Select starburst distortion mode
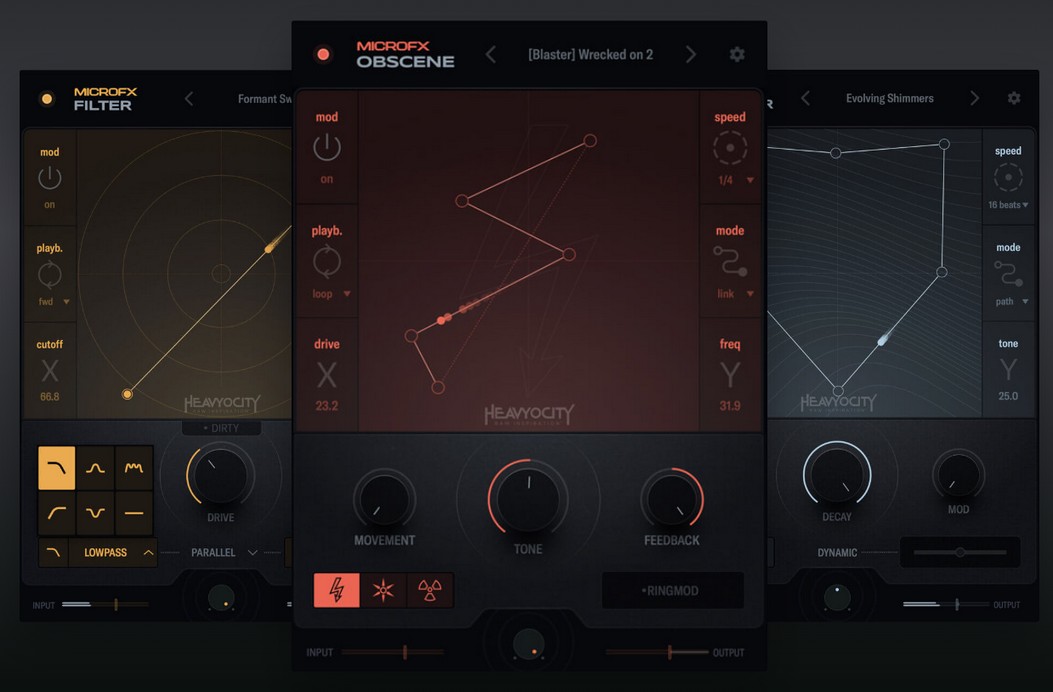This screenshot has width=1053, height=692. pyautogui.click(x=383, y=591)
